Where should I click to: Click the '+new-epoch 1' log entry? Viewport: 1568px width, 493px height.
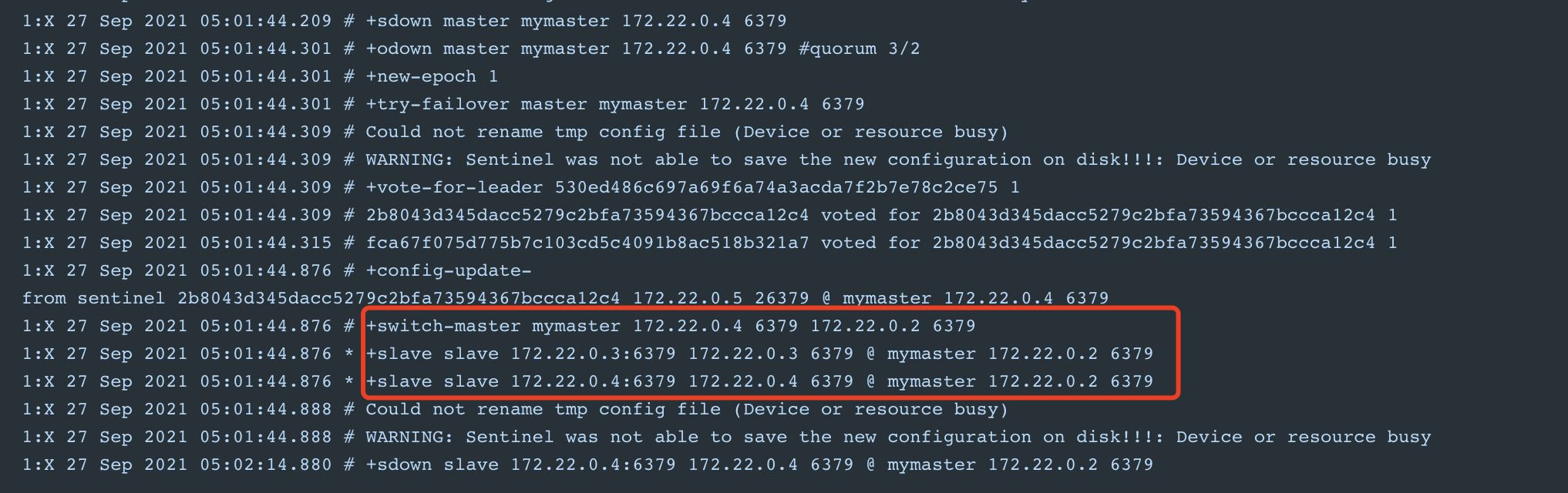click(432, 76)
